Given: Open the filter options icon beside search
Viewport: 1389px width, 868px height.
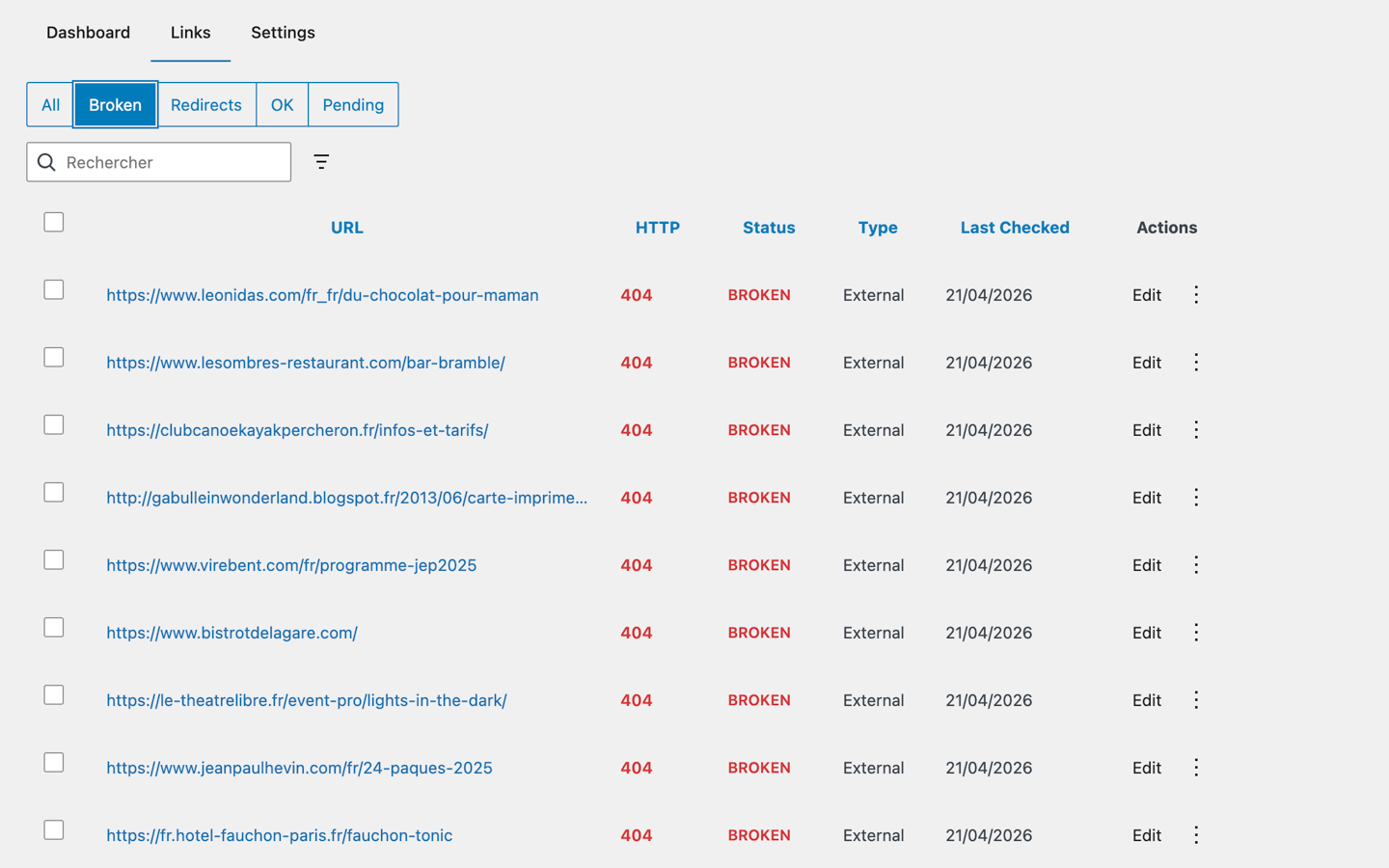Looking at the screenshot, I should pyautogui.click(x=320, y=162).
